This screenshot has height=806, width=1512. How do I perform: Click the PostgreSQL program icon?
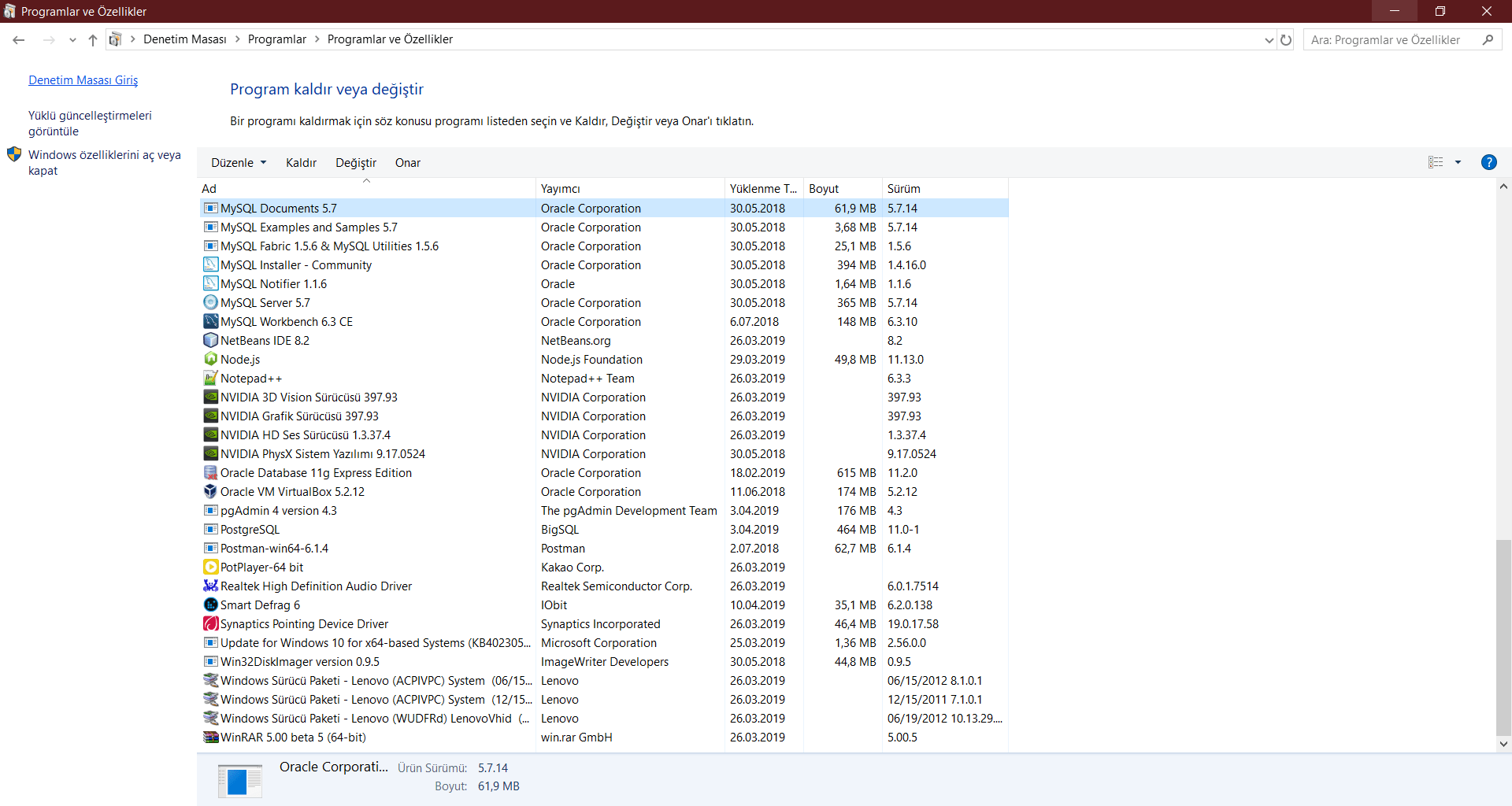pos(210,529)
